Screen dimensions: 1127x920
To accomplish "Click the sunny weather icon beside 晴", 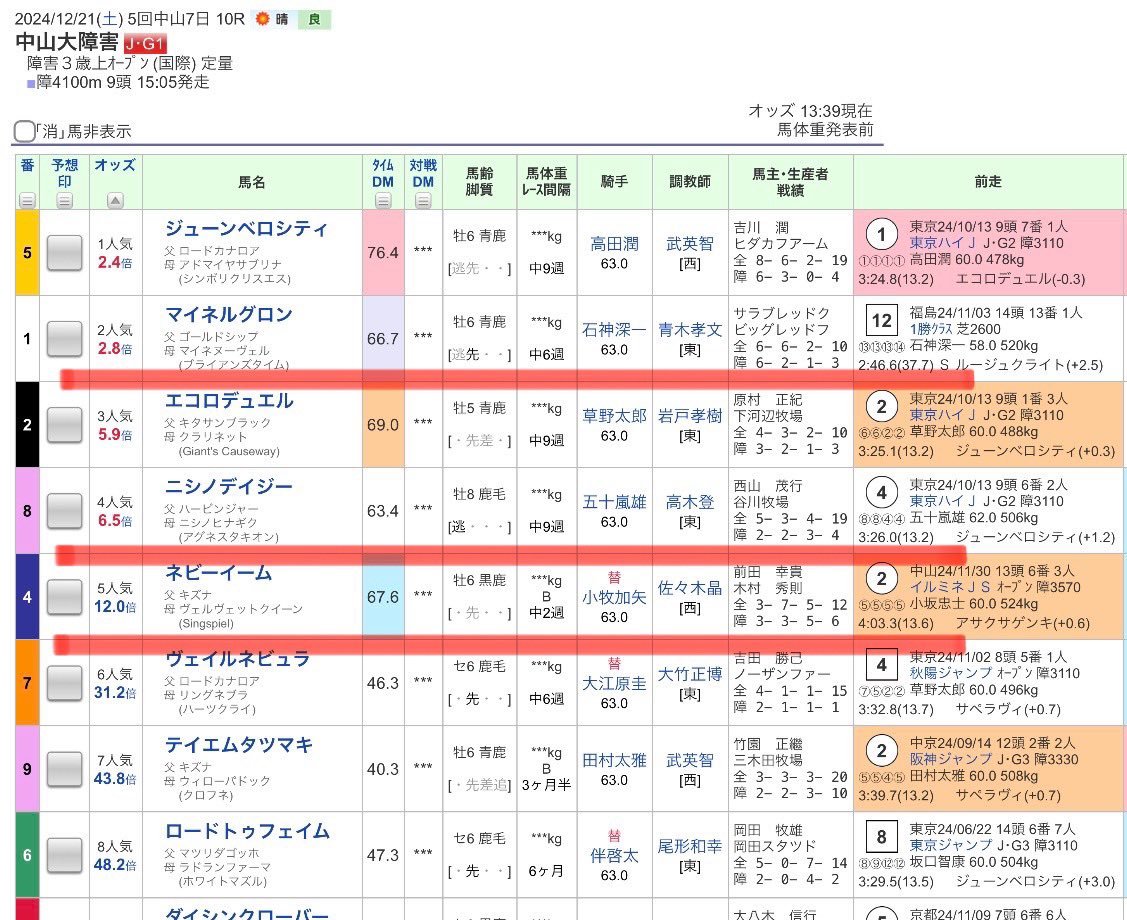I will coord(263,19).
